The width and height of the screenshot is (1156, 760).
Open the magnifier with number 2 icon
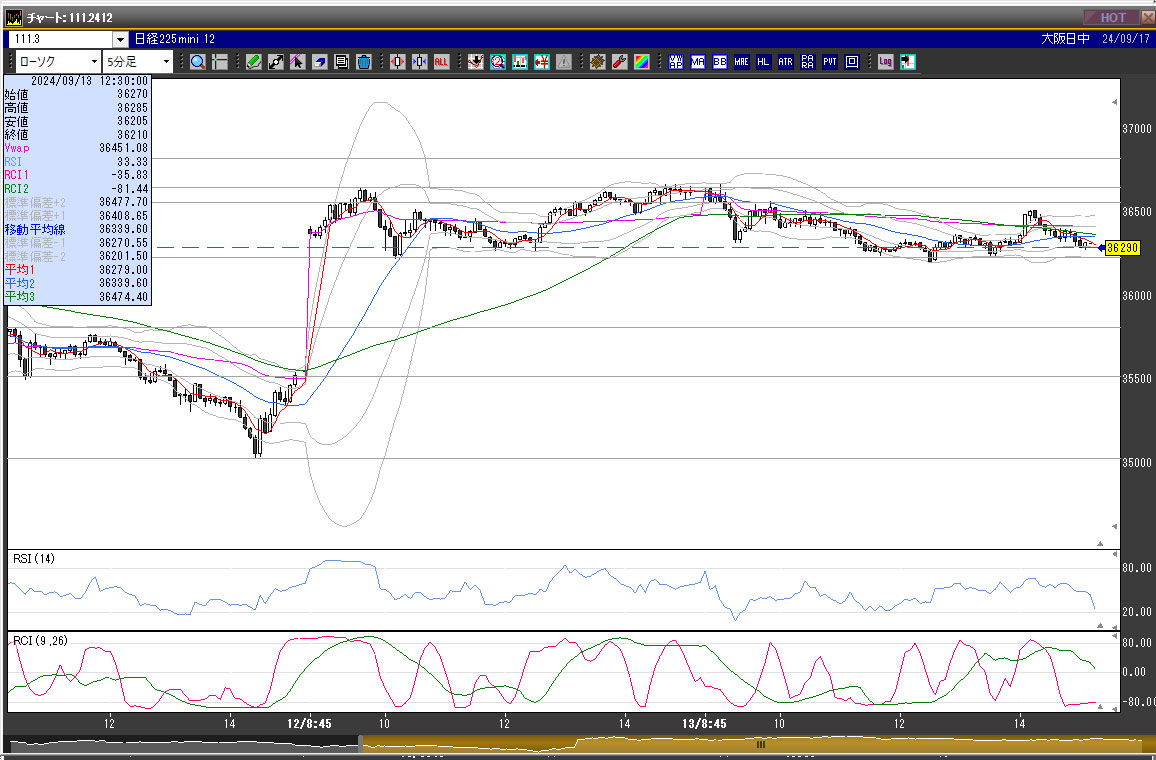(x=498, y=62)
